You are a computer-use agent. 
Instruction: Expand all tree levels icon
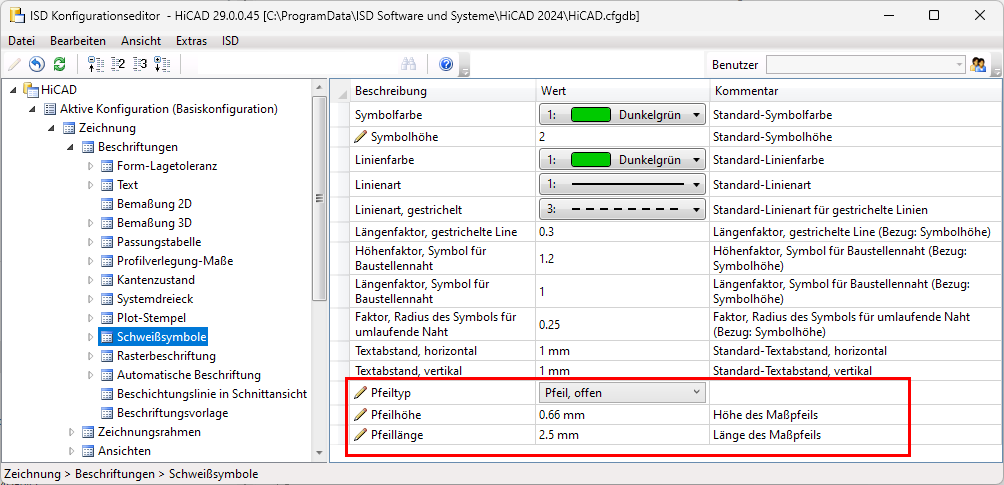point(162,64)
